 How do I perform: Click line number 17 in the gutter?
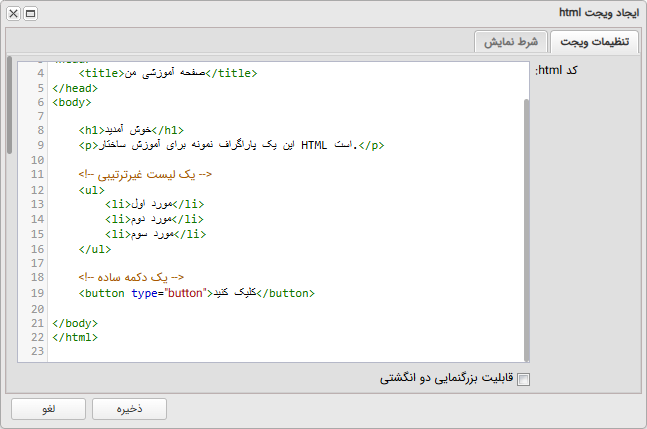[x=37, y=263]
